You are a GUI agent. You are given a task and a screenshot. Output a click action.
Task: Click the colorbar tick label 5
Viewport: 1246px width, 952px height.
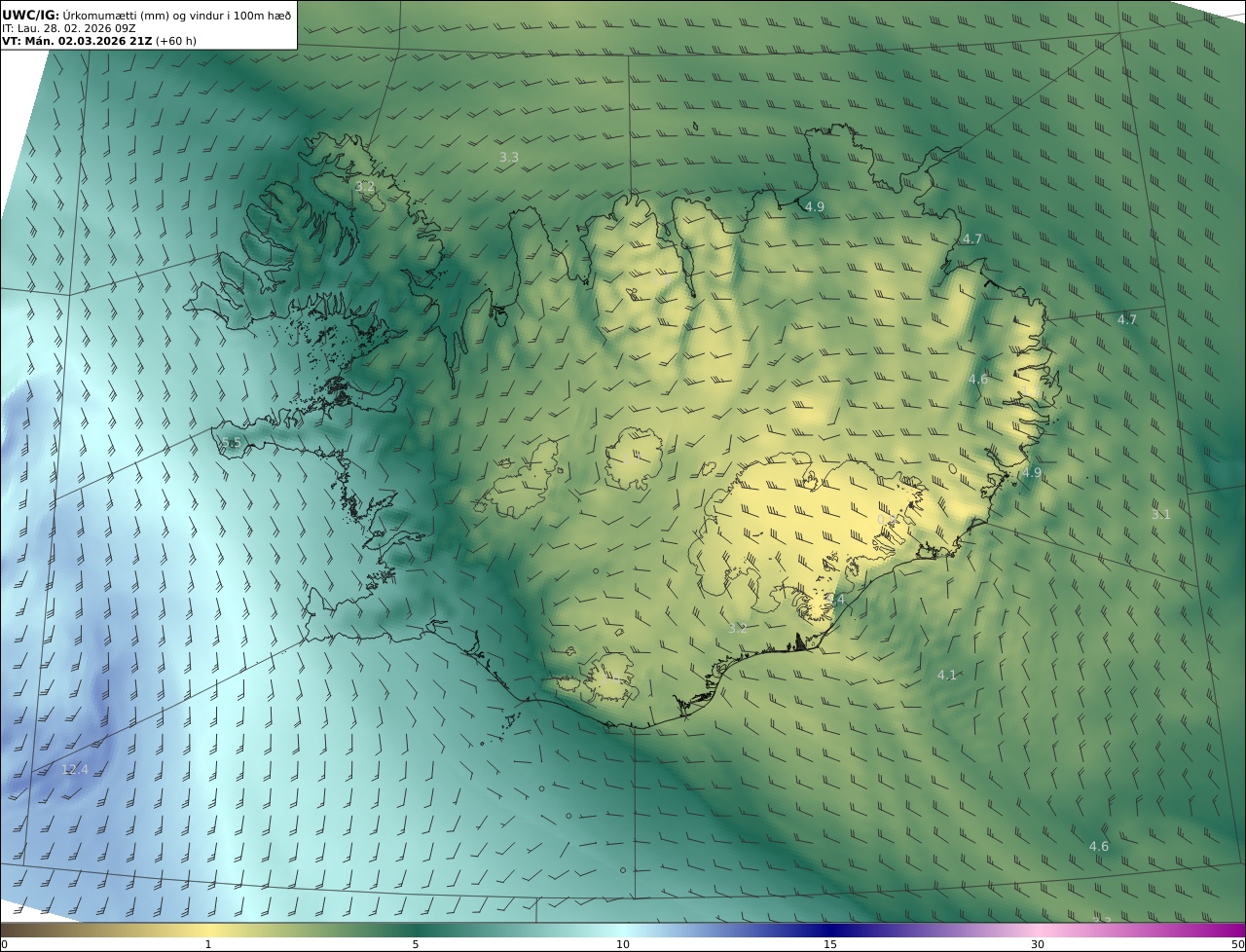click(416, 944)
